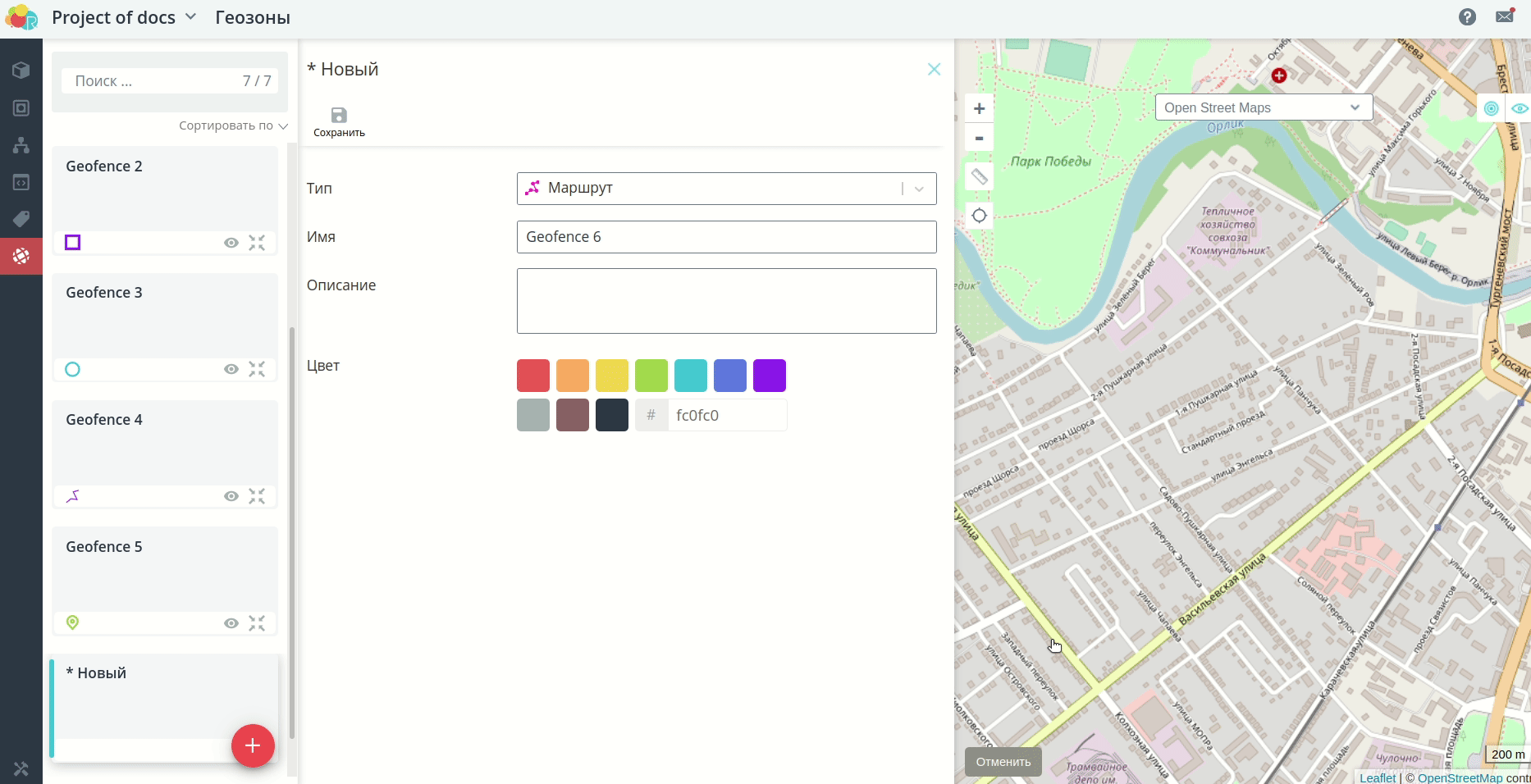
Task: Click the circle icon of Geofence 3
Action: 72,369
